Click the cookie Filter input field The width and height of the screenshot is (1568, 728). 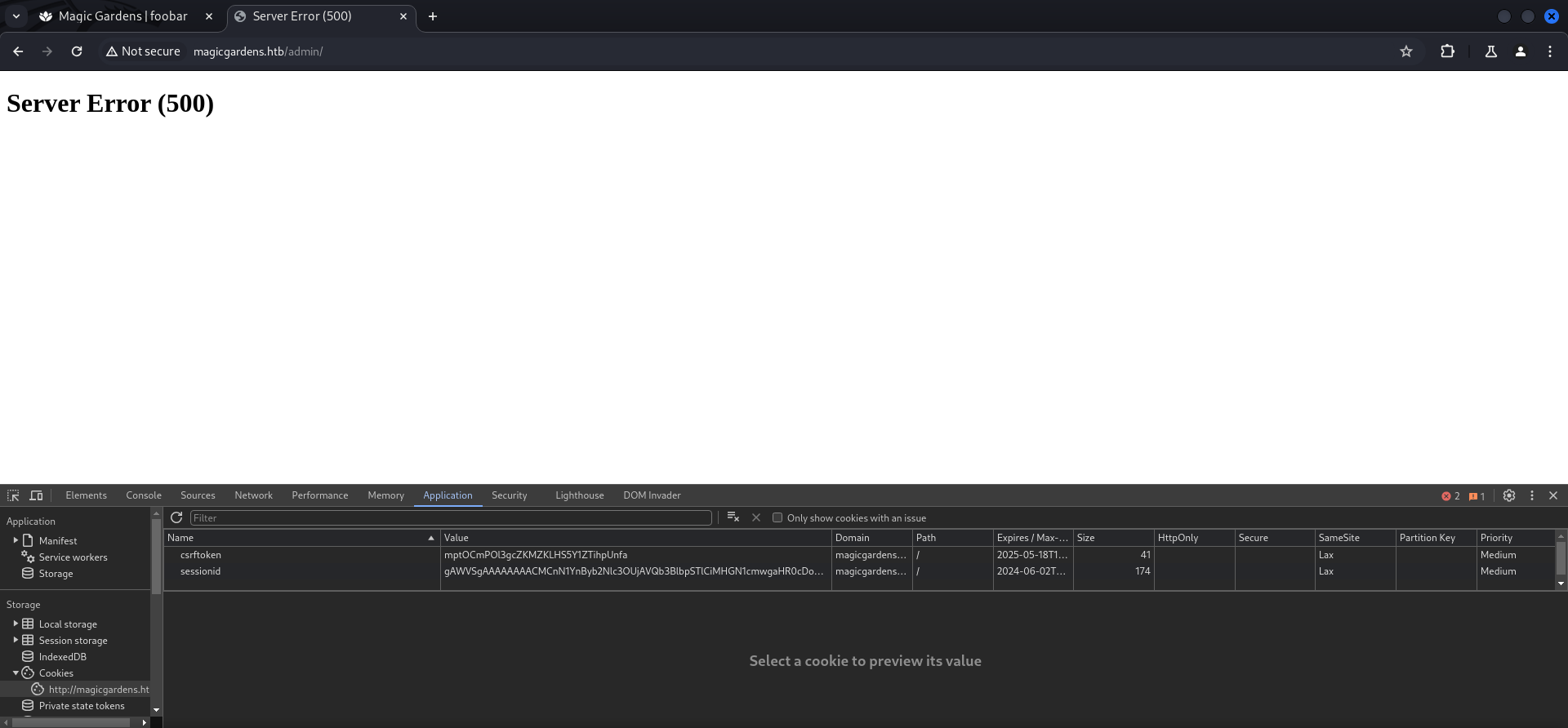pyautogui.click(x=450, y=517)
